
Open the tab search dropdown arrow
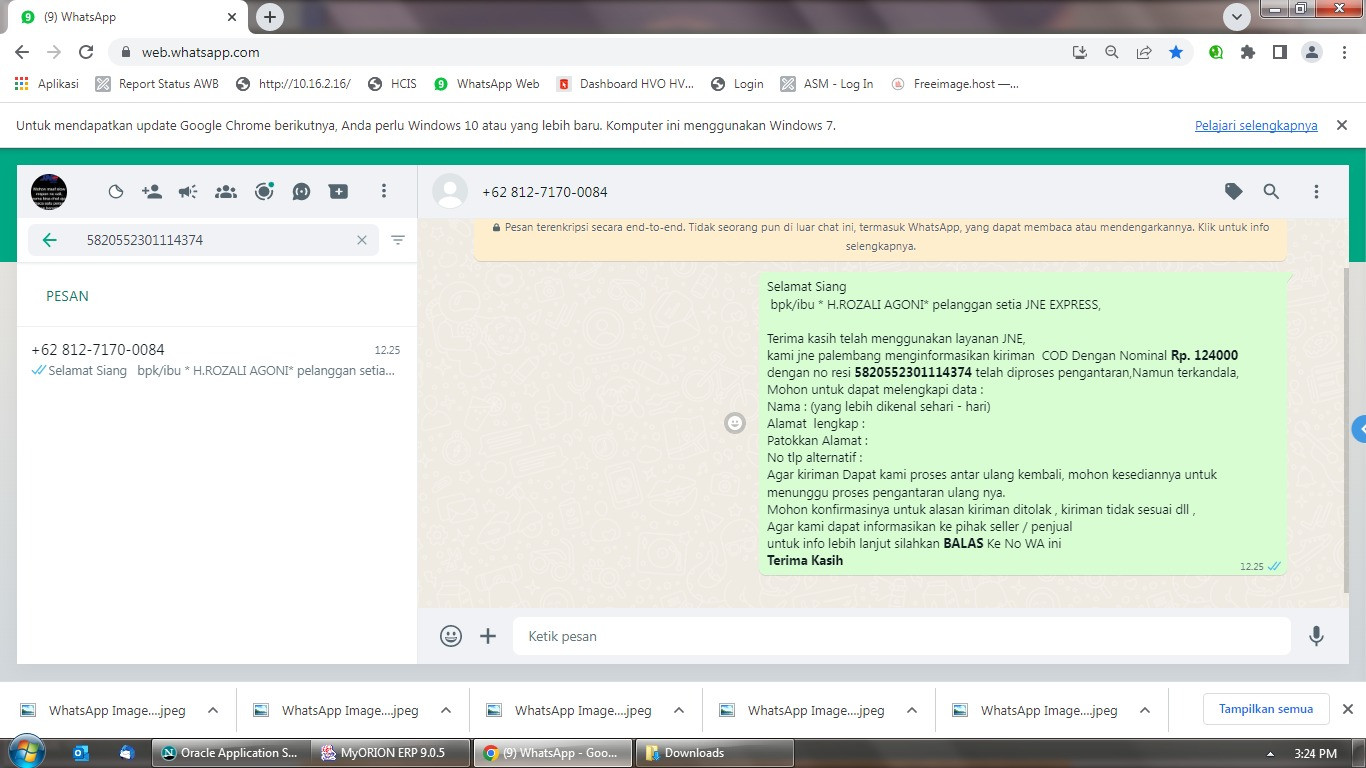click(x=1237, y=17)
